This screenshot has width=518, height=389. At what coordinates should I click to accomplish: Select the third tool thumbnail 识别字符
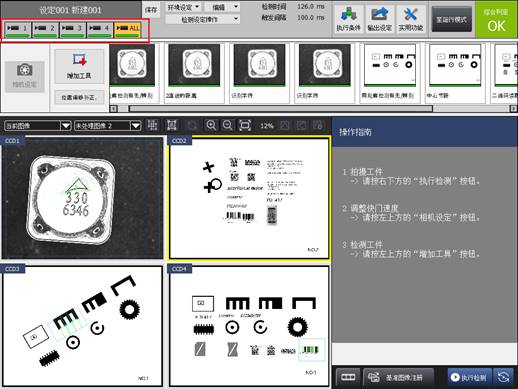pyautogui.click(x=259, y=73)
